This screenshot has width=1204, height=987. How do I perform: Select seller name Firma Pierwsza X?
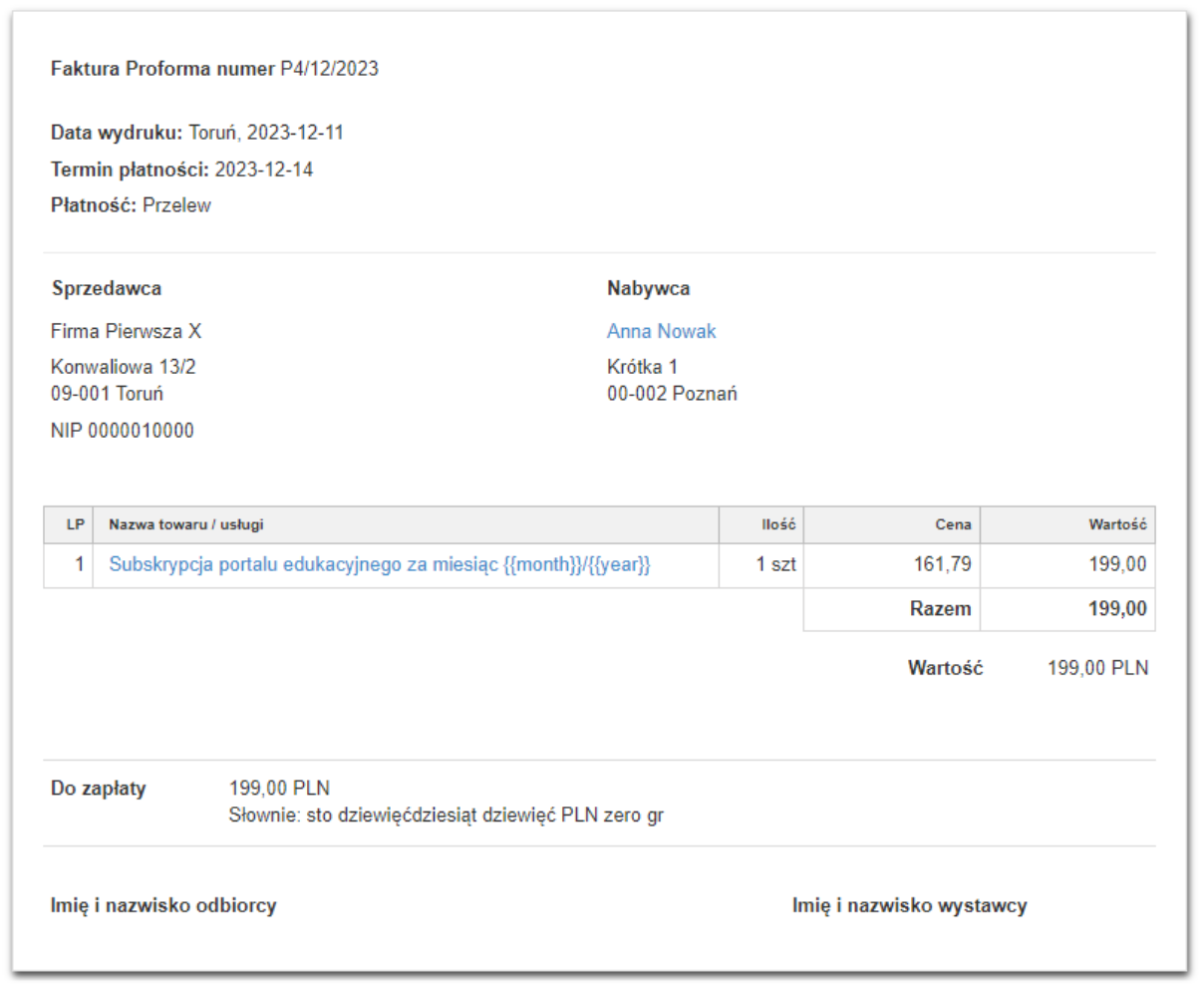[x=126, y=331]
